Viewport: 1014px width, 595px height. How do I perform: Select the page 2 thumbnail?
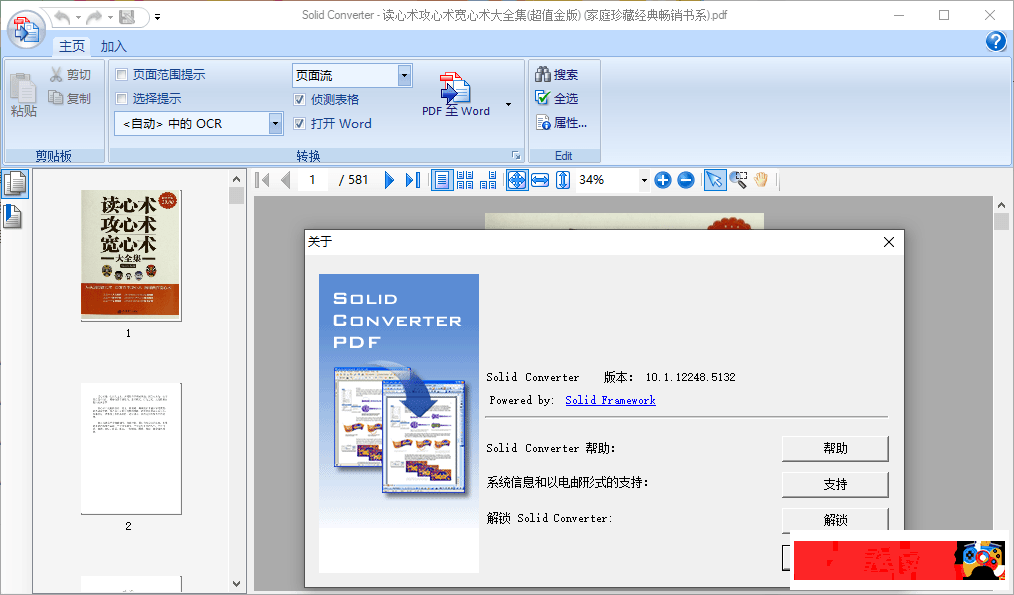131,449
